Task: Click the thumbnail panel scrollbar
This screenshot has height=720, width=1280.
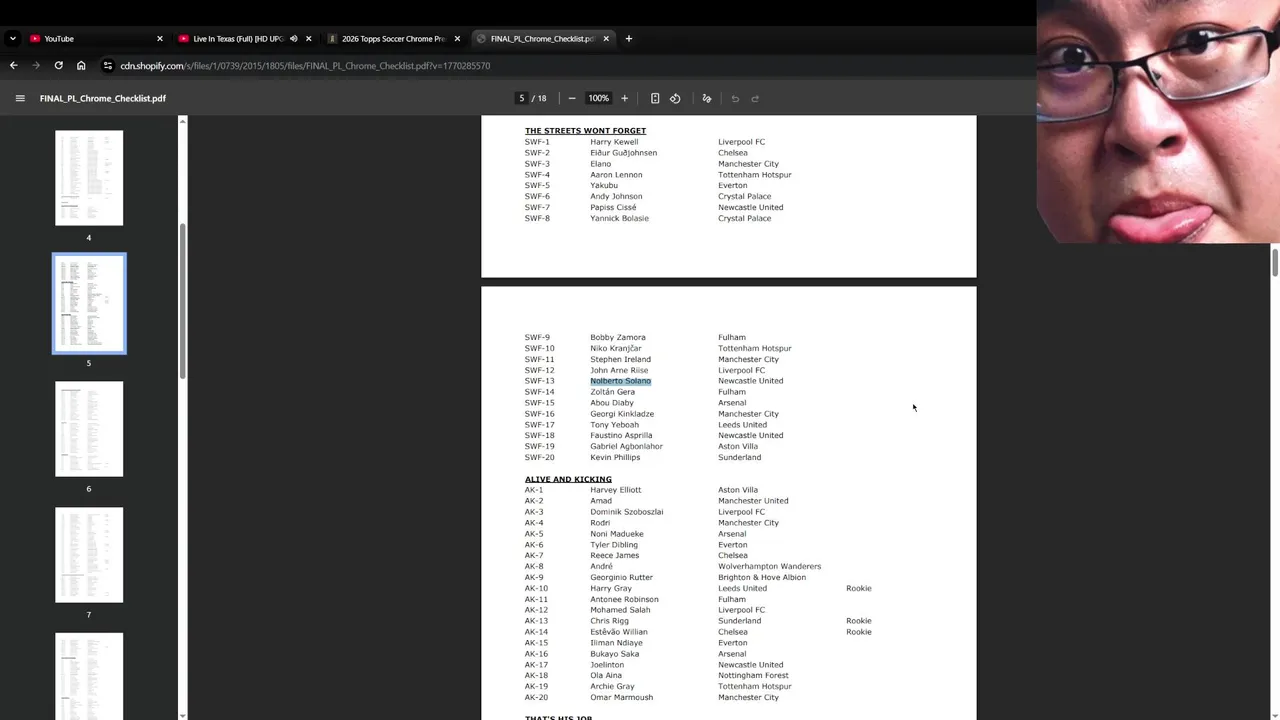Action: [182, 300]
